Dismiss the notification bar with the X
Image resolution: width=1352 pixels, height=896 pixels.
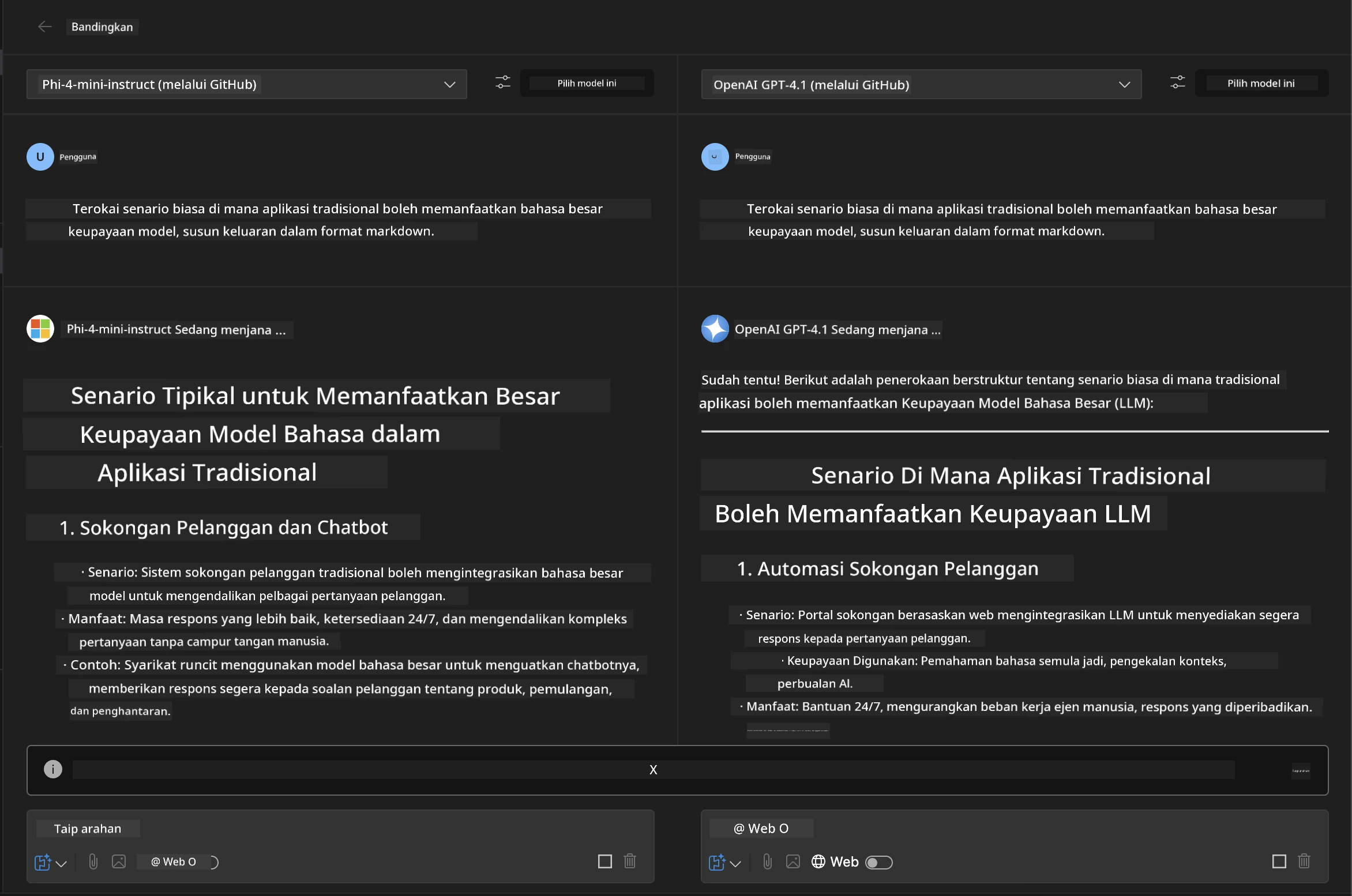click(x=654, y=770)
